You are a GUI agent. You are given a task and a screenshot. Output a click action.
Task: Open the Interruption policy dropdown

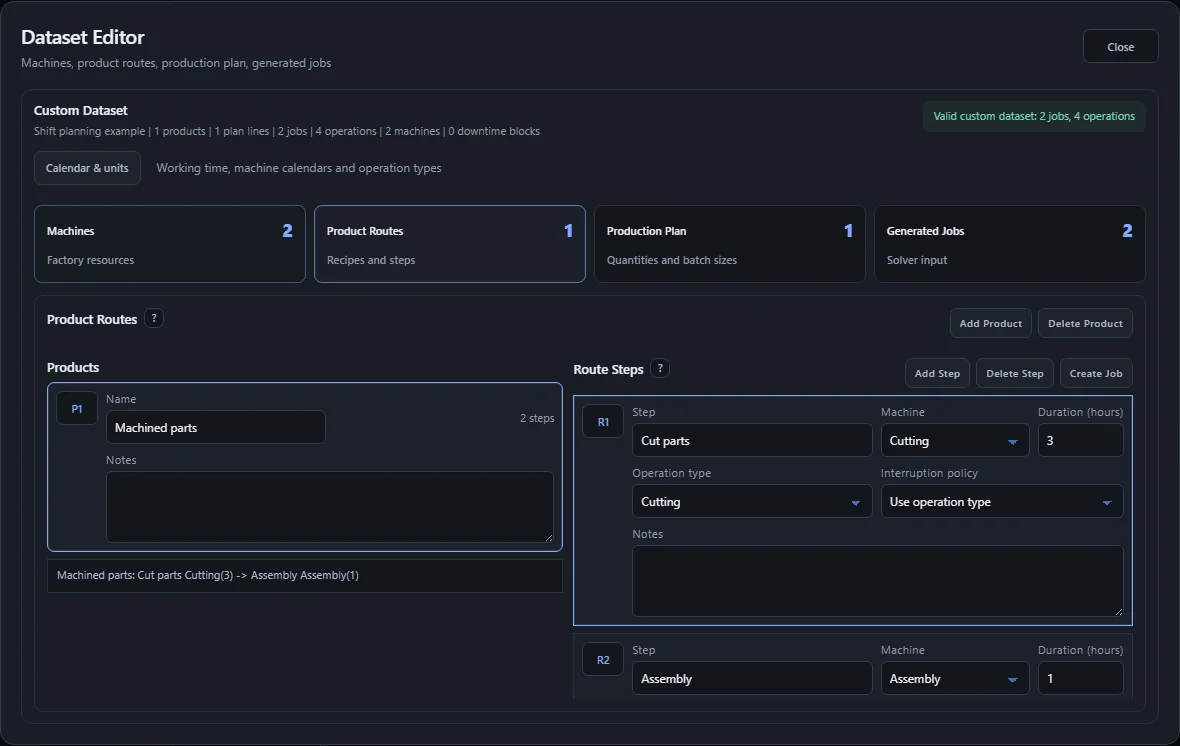(x=1002, y=501)
